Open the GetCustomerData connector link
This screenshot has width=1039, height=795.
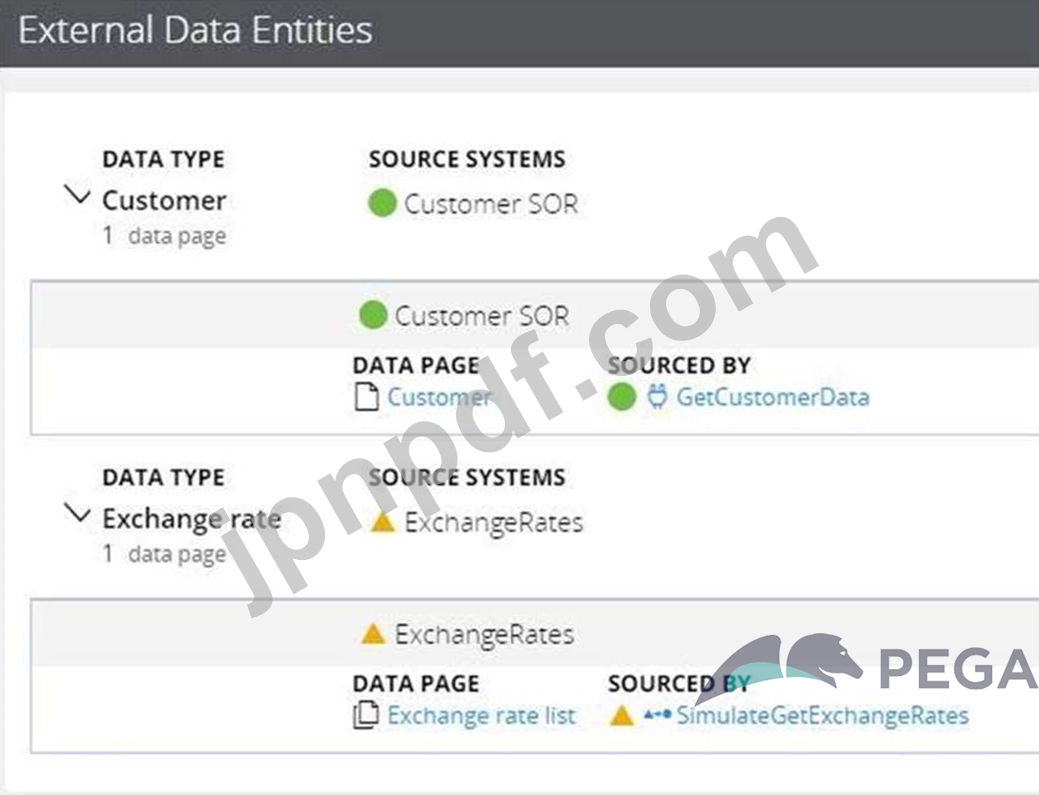click(x=772, y=397)
